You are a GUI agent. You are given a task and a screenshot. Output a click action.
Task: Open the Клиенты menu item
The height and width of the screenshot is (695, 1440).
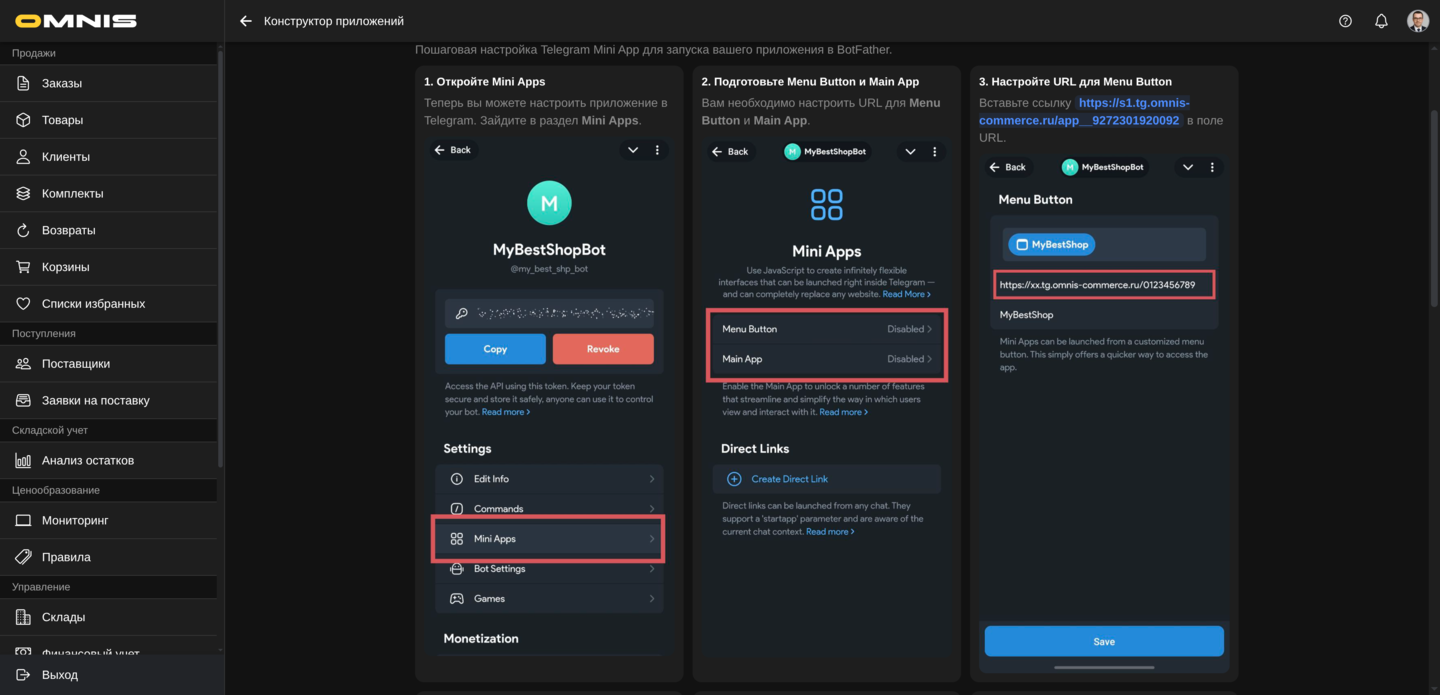66,157
